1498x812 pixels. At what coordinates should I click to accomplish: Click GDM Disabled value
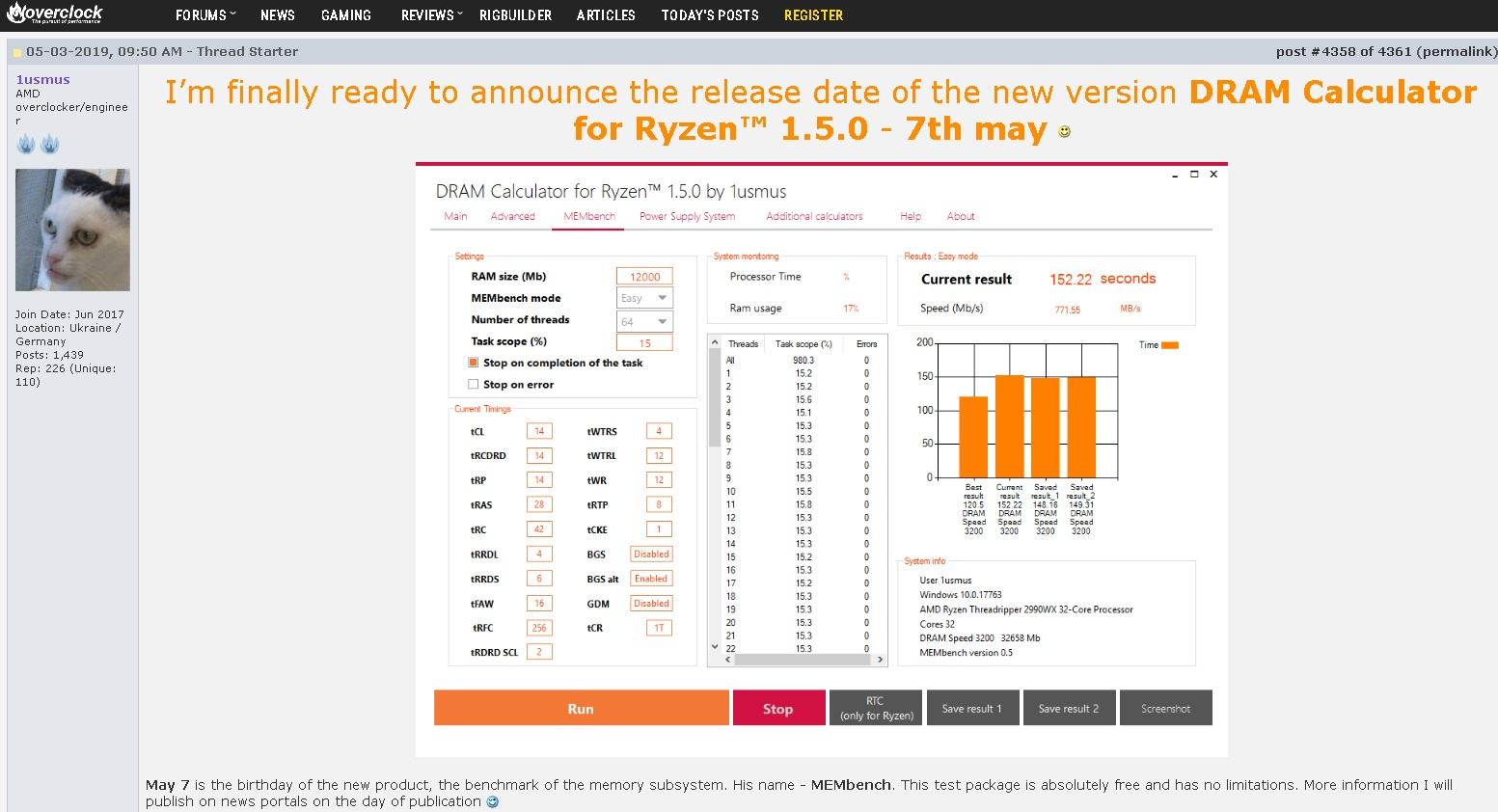[x=651, y=604]
